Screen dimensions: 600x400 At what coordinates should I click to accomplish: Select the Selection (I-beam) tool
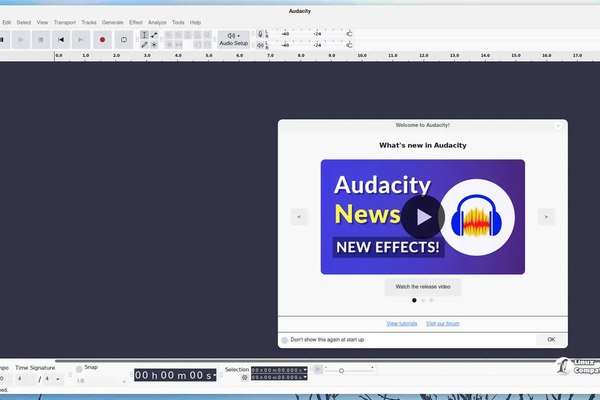coord(144,35)
